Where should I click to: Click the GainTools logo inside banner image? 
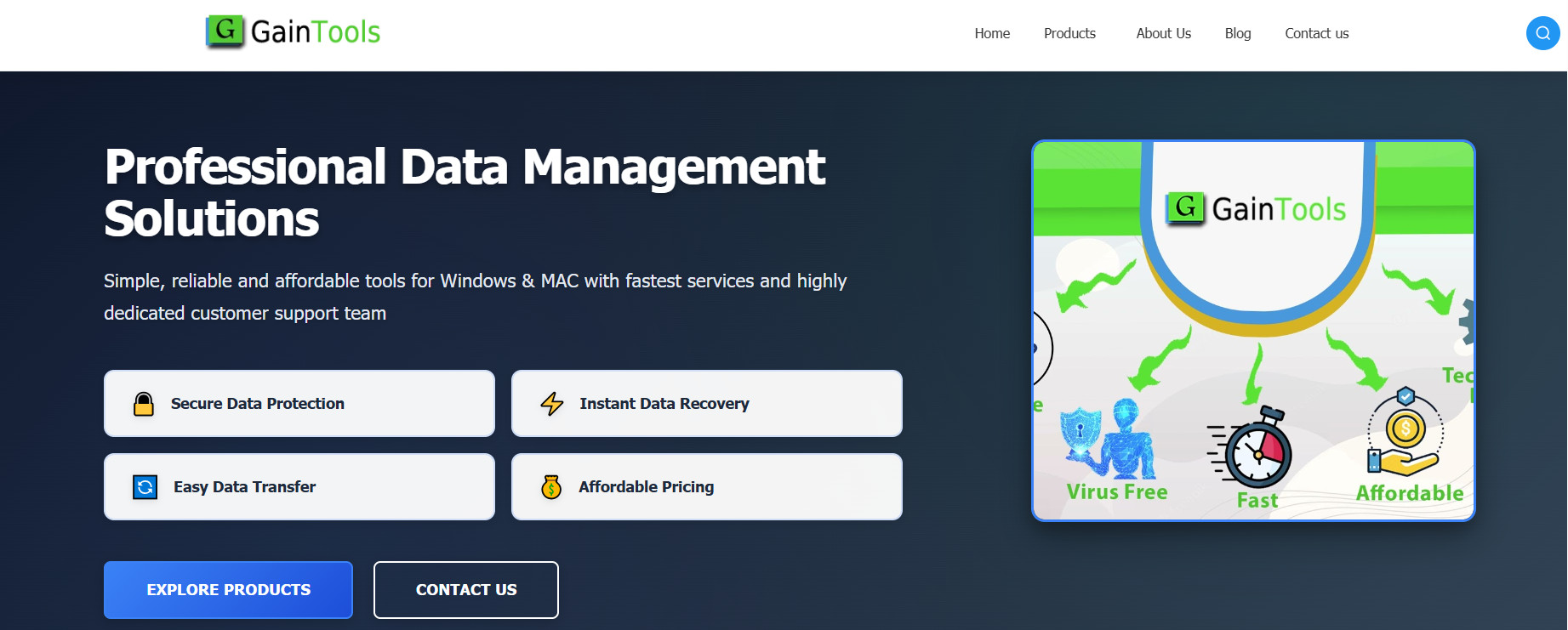1256,208
